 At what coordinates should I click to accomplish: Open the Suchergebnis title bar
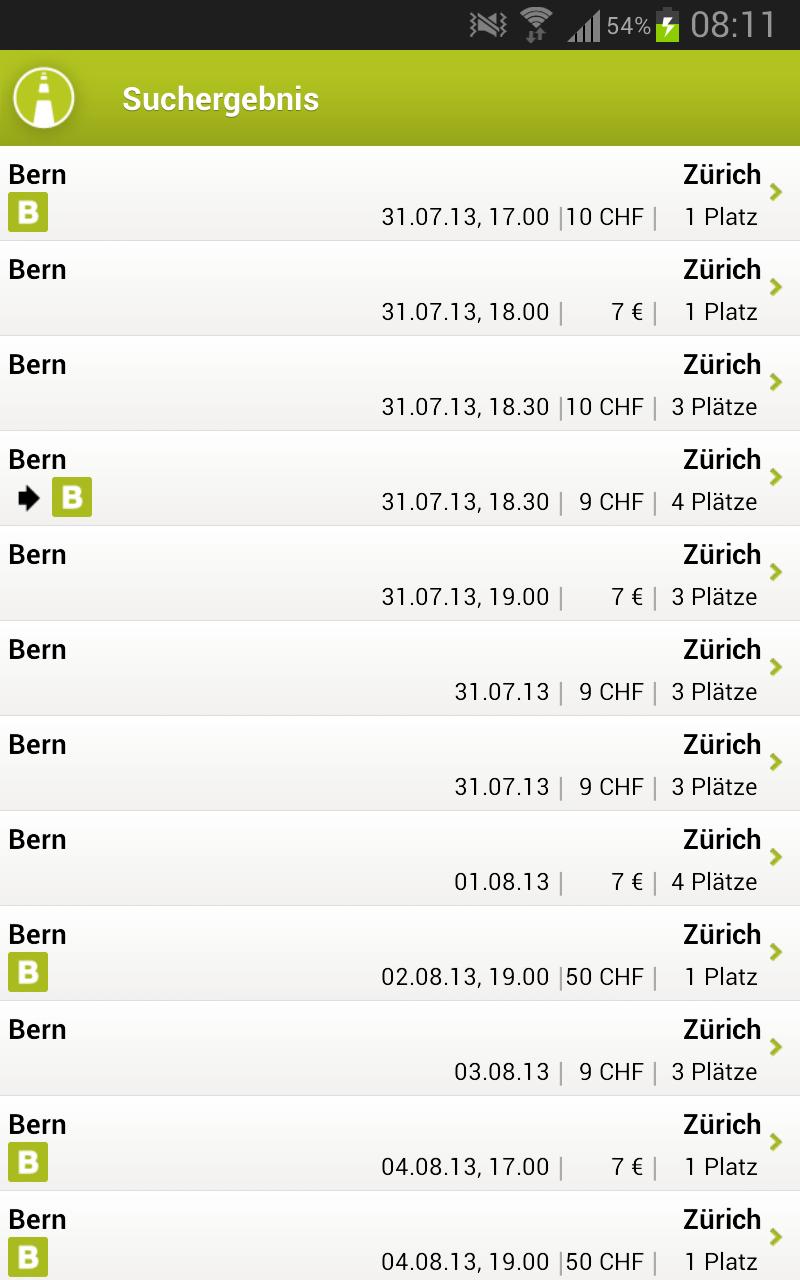[x=220, y=99]
